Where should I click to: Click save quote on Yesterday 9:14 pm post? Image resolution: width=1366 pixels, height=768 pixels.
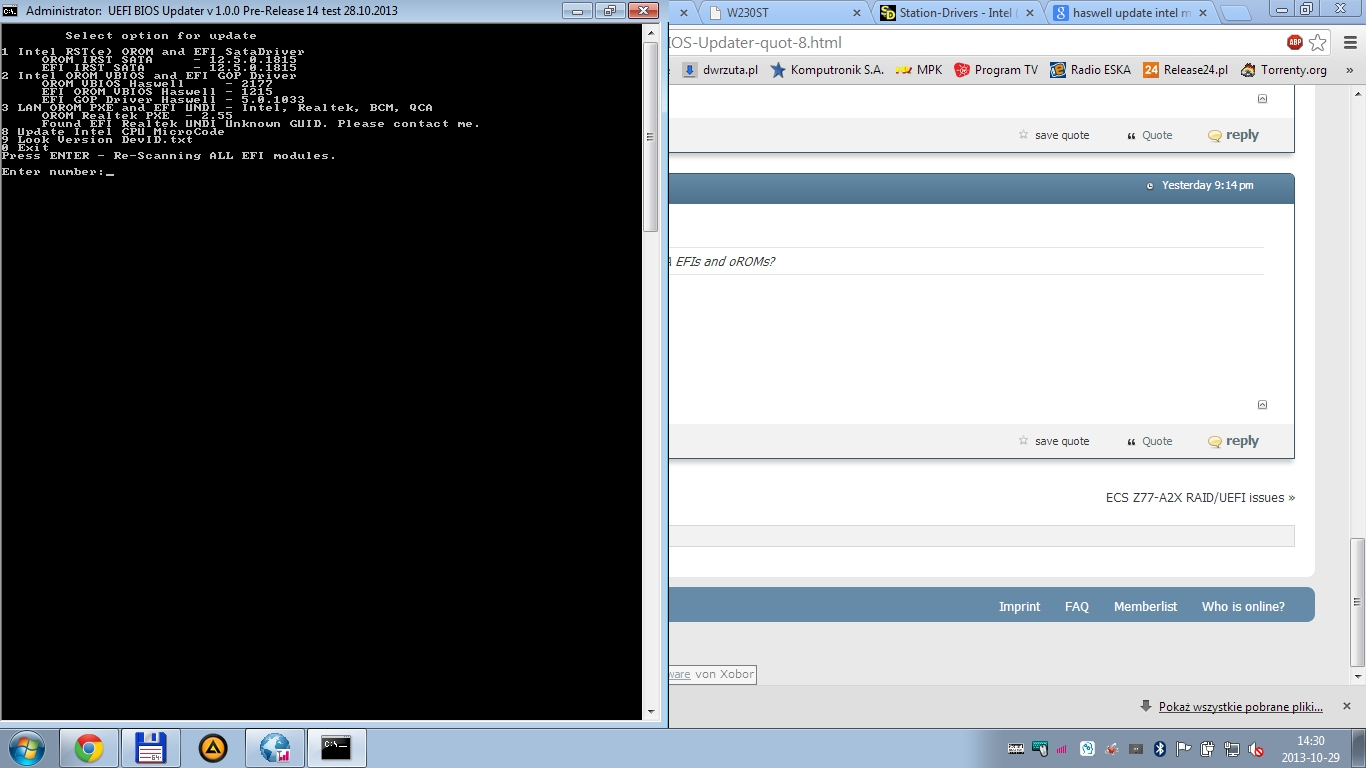[1054, 441]
